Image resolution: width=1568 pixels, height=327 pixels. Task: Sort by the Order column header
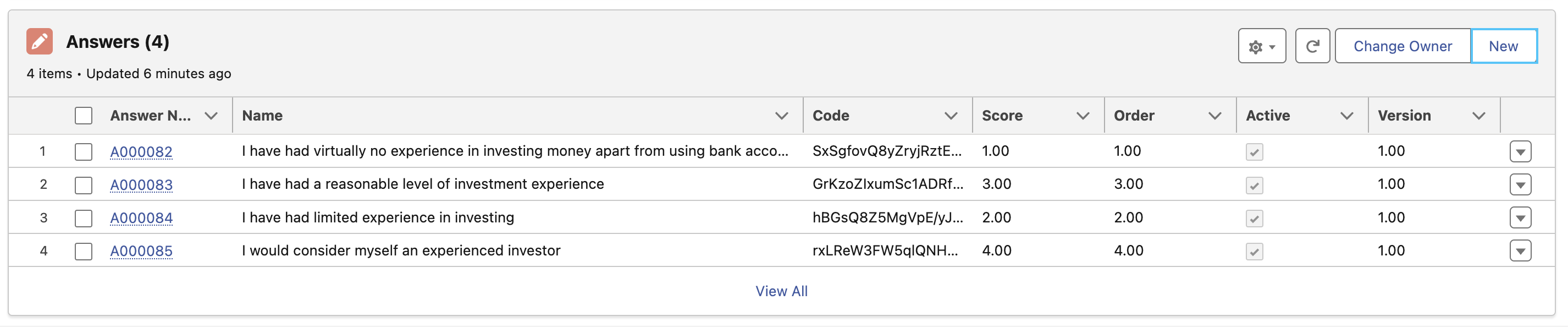point(1134,116)
